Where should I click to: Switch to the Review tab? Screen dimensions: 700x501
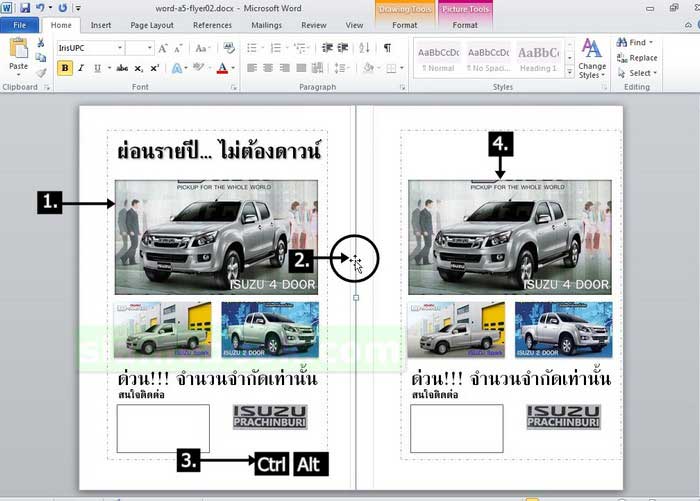pyautogui.click(x=313, y=25)
